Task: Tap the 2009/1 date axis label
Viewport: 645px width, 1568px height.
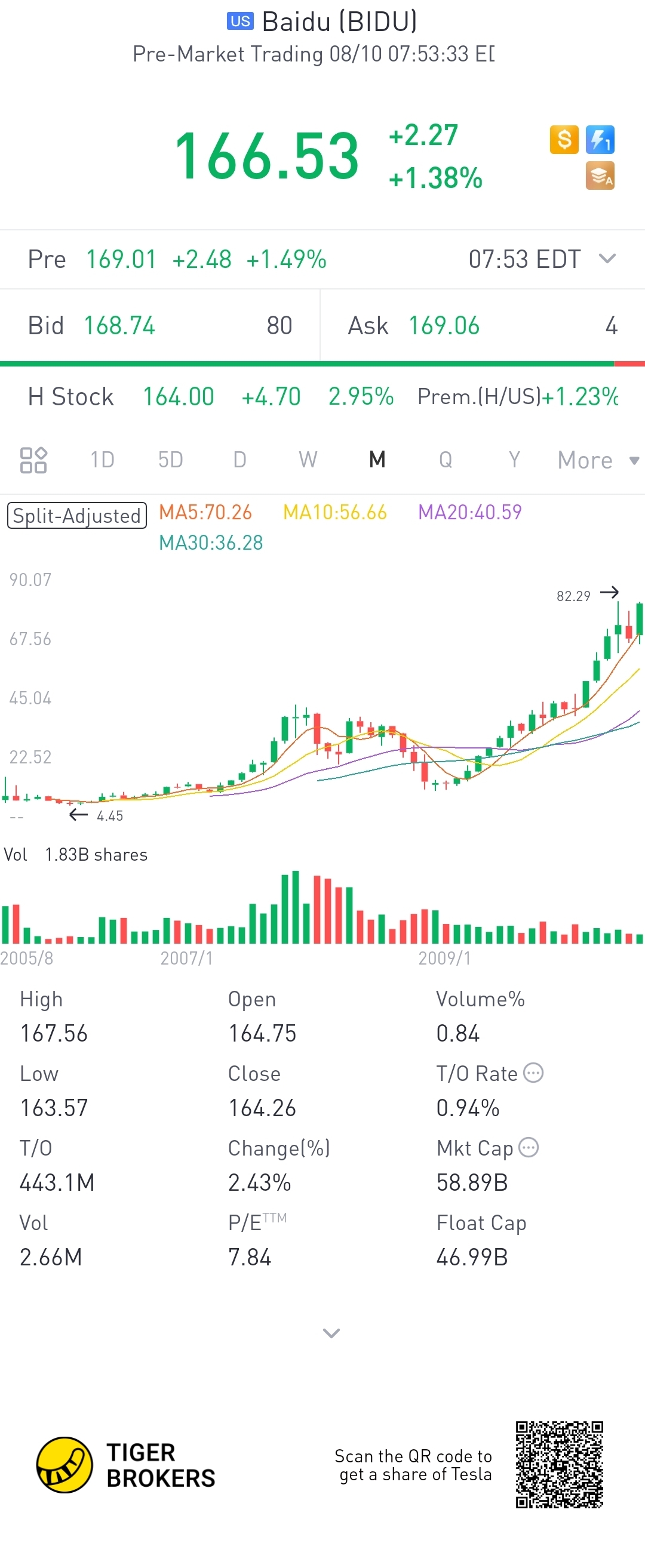Action: point(444,958)
